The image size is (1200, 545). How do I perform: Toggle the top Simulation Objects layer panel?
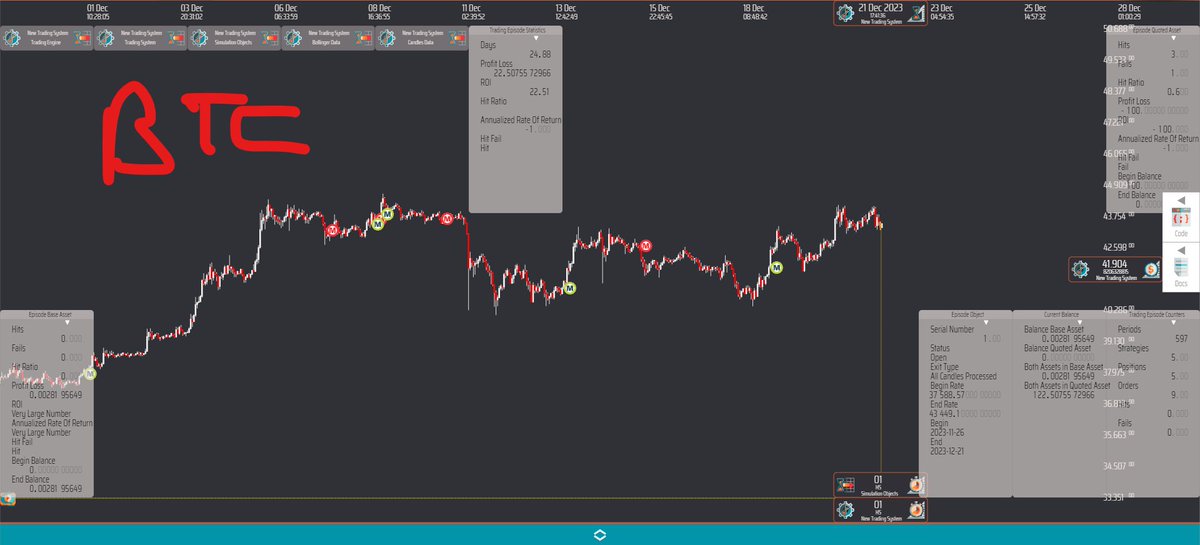click(x=235, y=38)
